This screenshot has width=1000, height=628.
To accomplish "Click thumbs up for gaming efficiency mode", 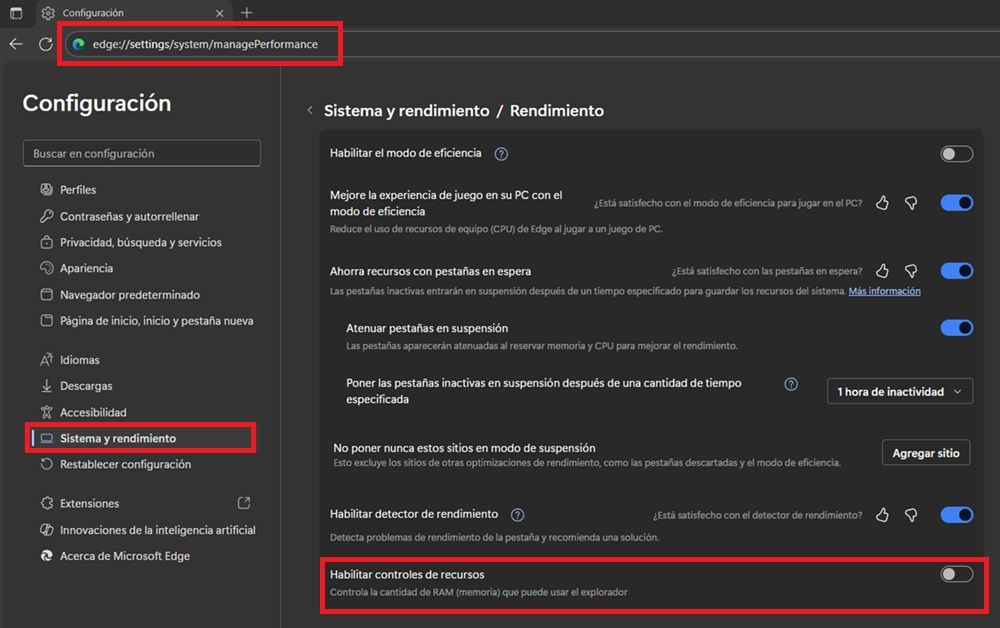I will (882, 203).
